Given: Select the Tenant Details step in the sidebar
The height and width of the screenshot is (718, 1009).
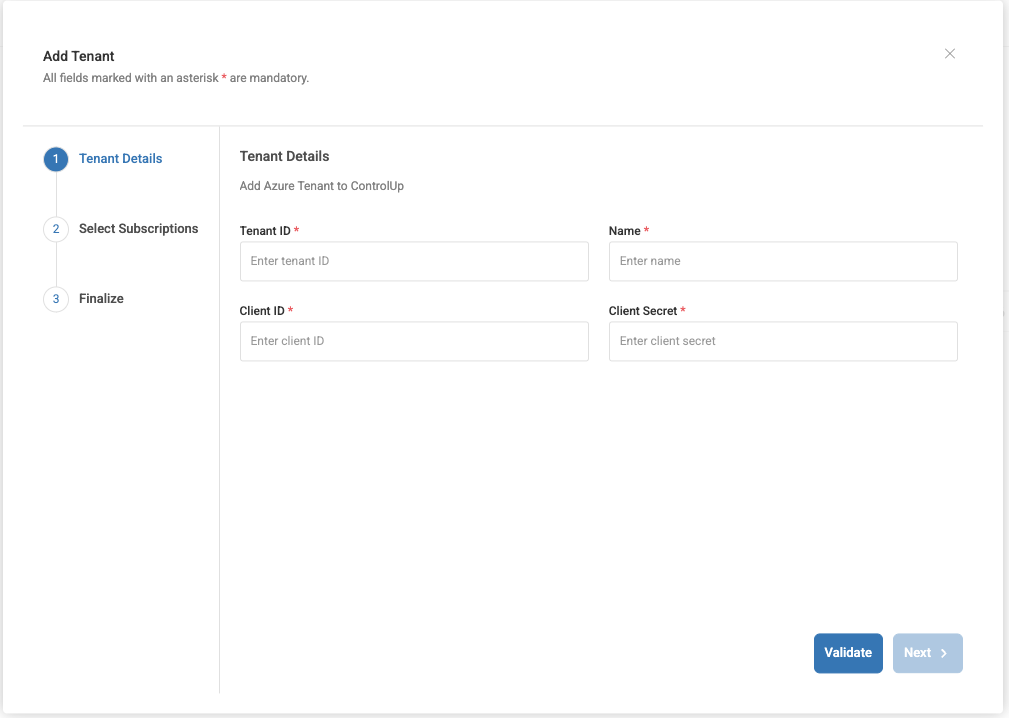Looking at the screenshot, I should 120,158.
